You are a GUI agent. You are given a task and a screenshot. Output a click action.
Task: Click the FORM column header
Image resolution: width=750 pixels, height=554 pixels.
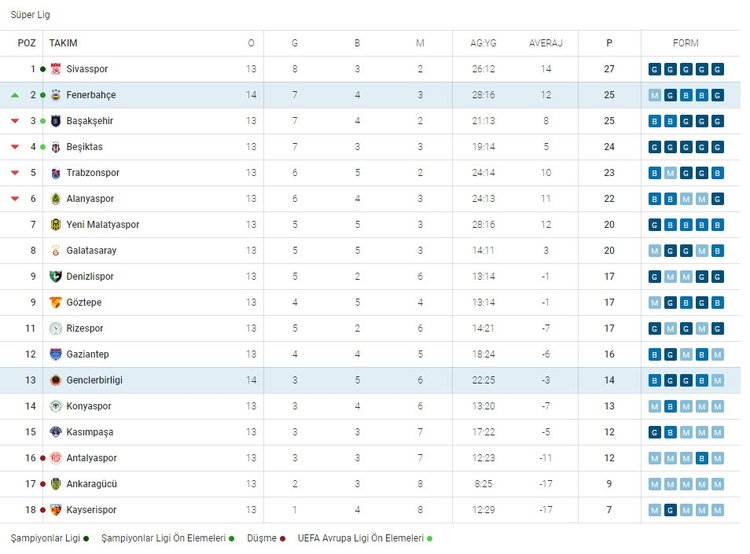(686, 43)
